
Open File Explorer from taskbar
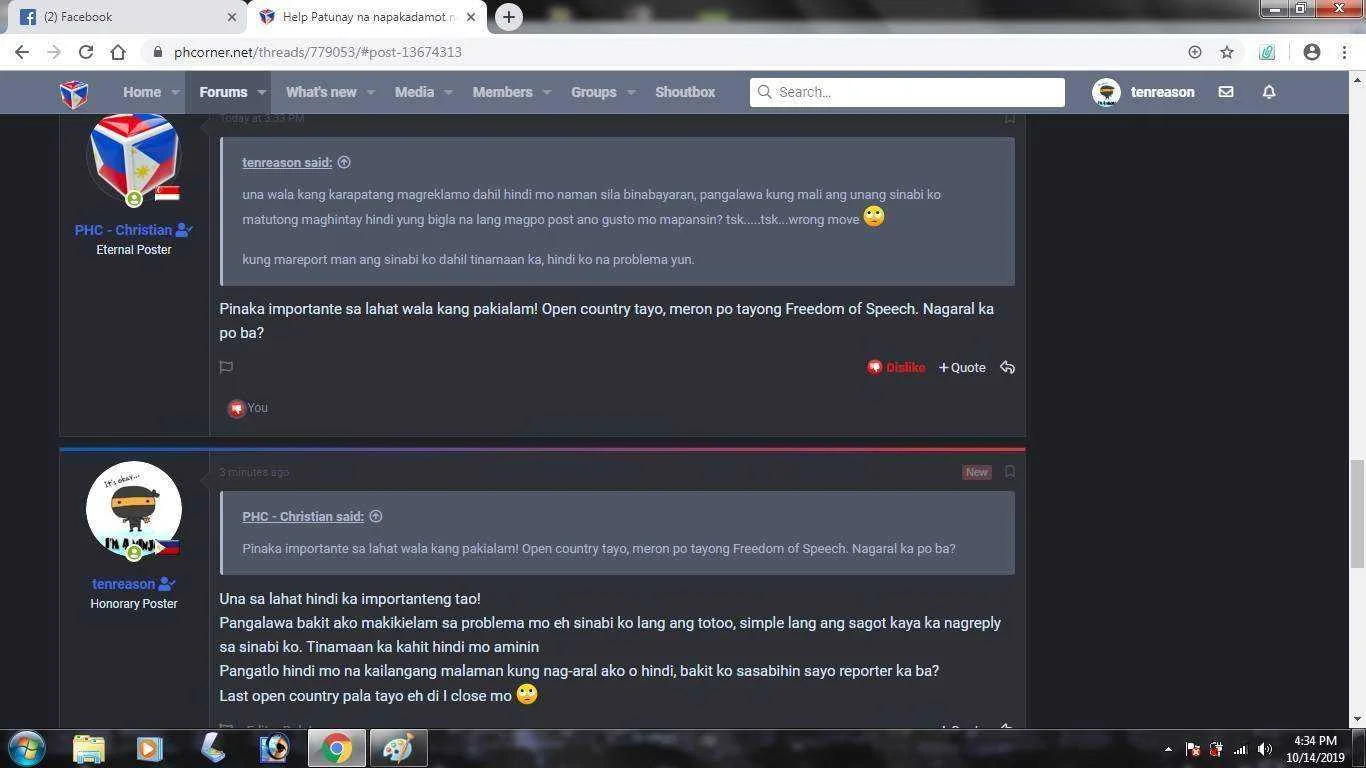point(88,748)
